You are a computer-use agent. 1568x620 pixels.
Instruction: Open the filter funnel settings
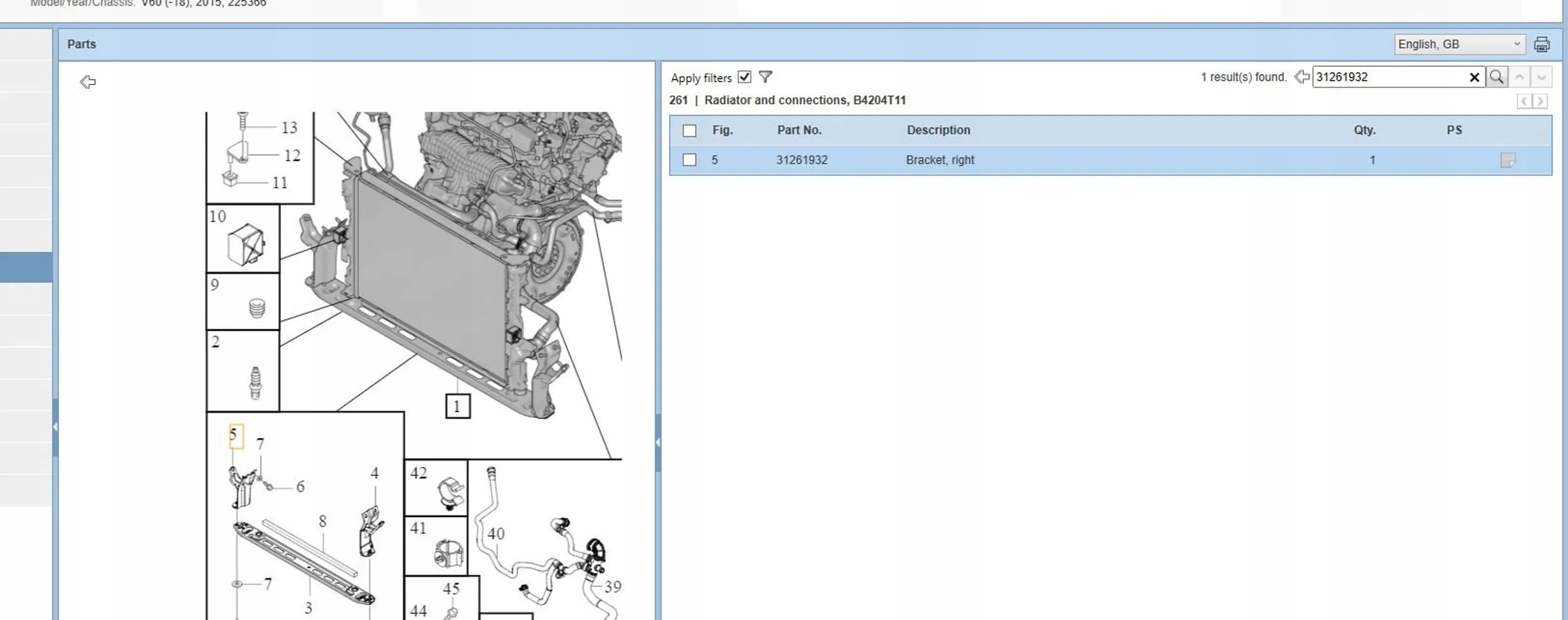coord(765,77)
